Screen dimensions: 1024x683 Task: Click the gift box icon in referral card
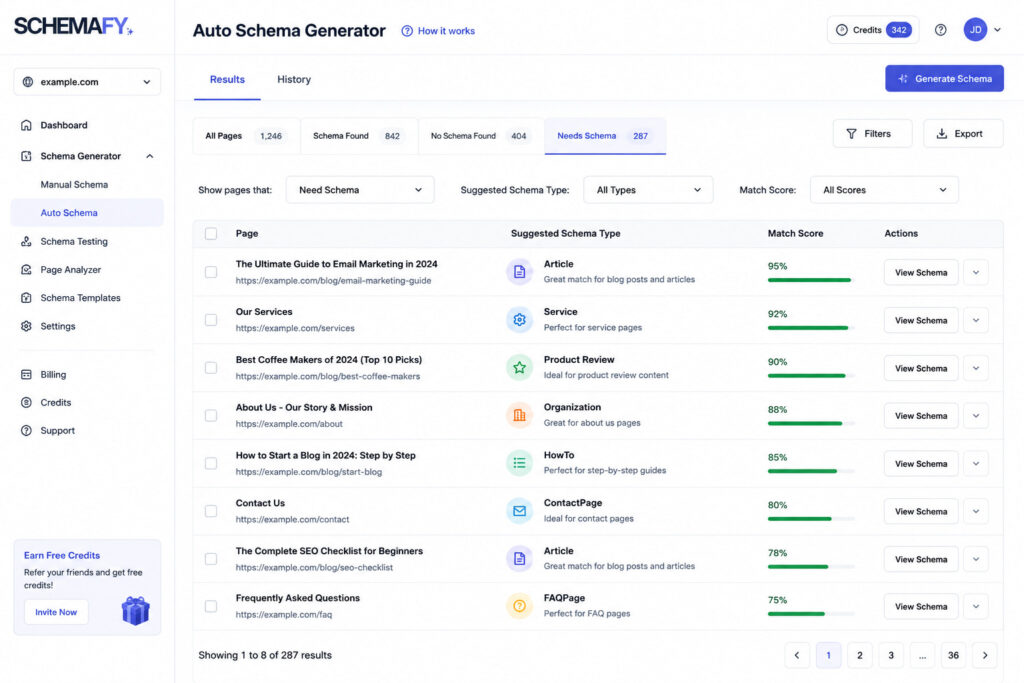(x=136, y=611)
